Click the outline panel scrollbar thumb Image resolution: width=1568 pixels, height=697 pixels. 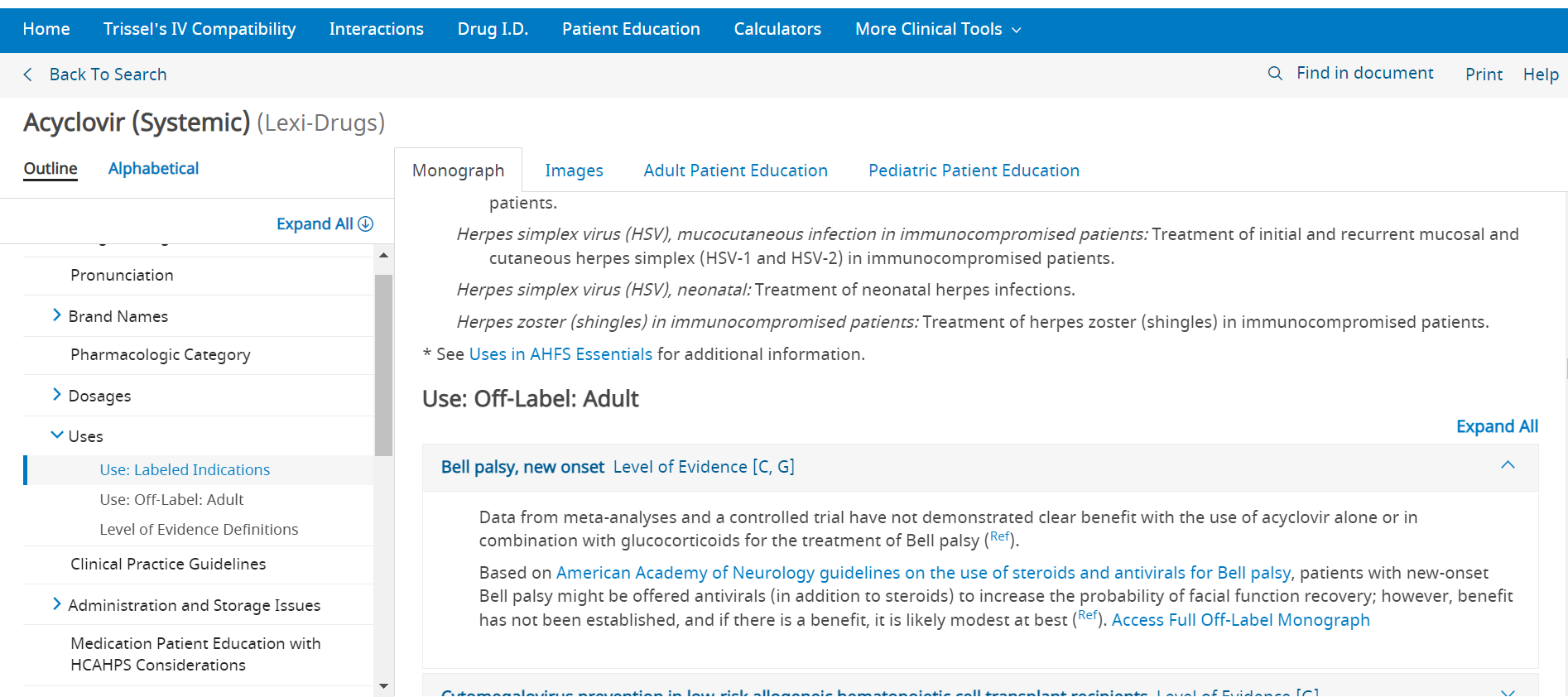383,364
